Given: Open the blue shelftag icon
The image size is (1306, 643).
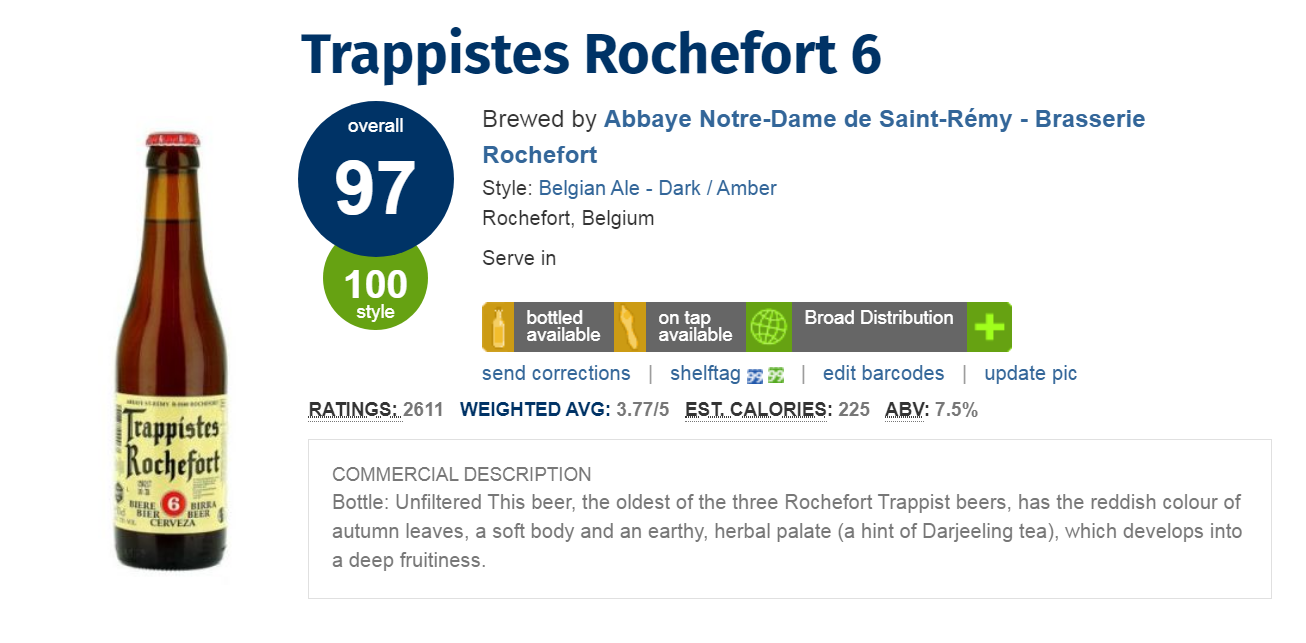Looking at the screenshot, I should pyautogui.click(x=755, y=376).
